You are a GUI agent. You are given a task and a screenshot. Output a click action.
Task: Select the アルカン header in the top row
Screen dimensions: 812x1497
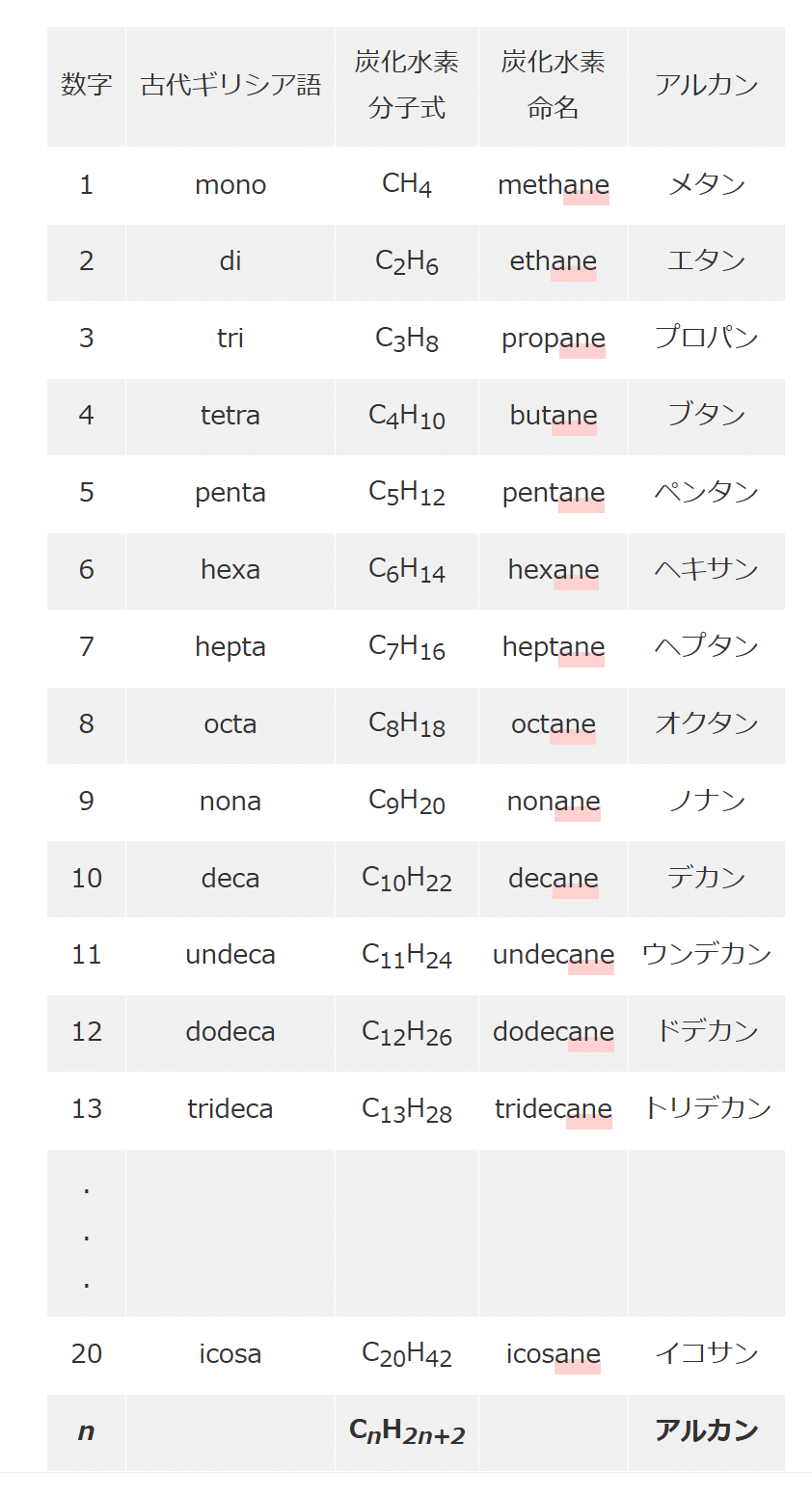click(707, 87)
